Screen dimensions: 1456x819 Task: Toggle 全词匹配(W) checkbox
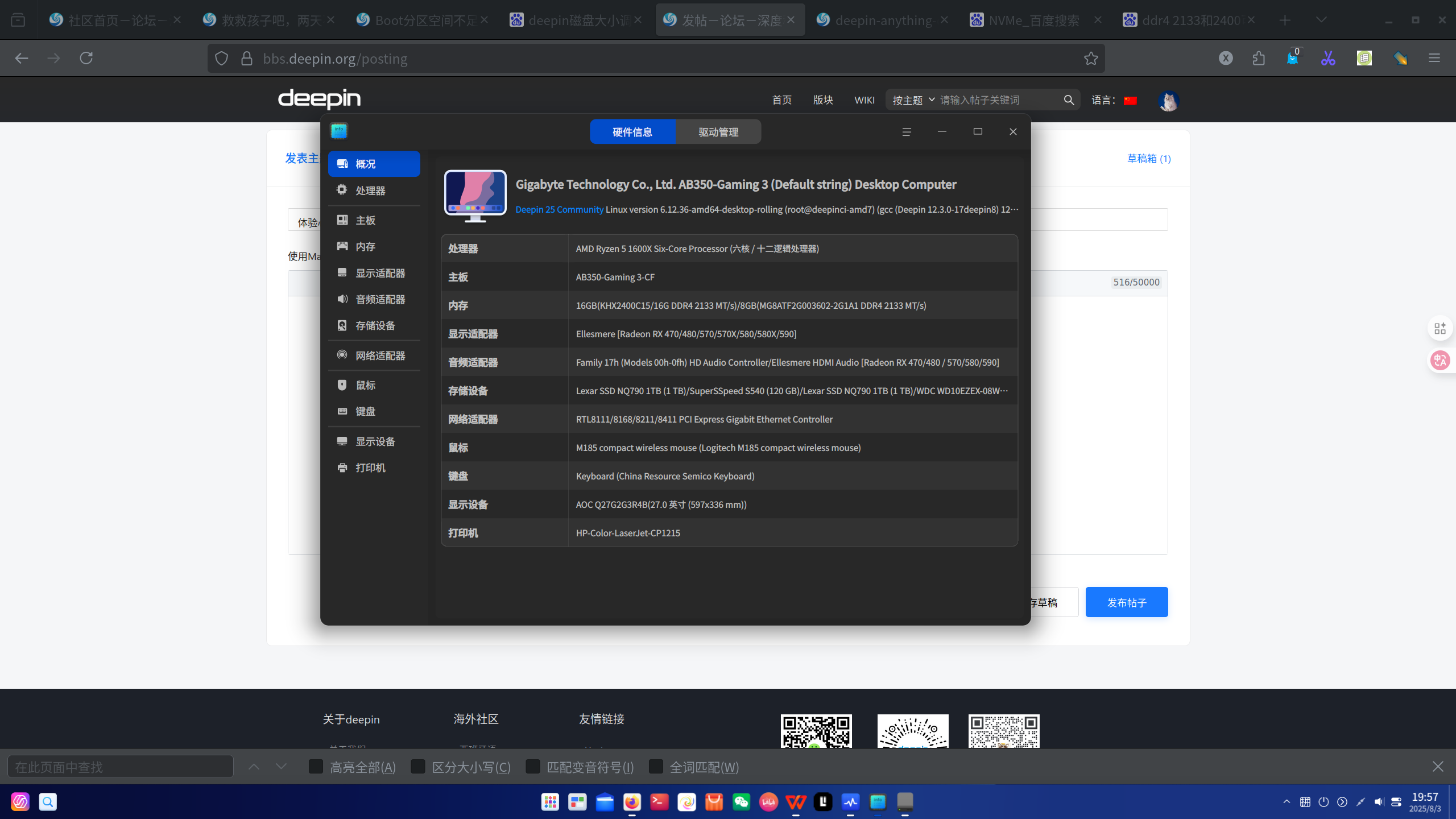click(656, 767)
